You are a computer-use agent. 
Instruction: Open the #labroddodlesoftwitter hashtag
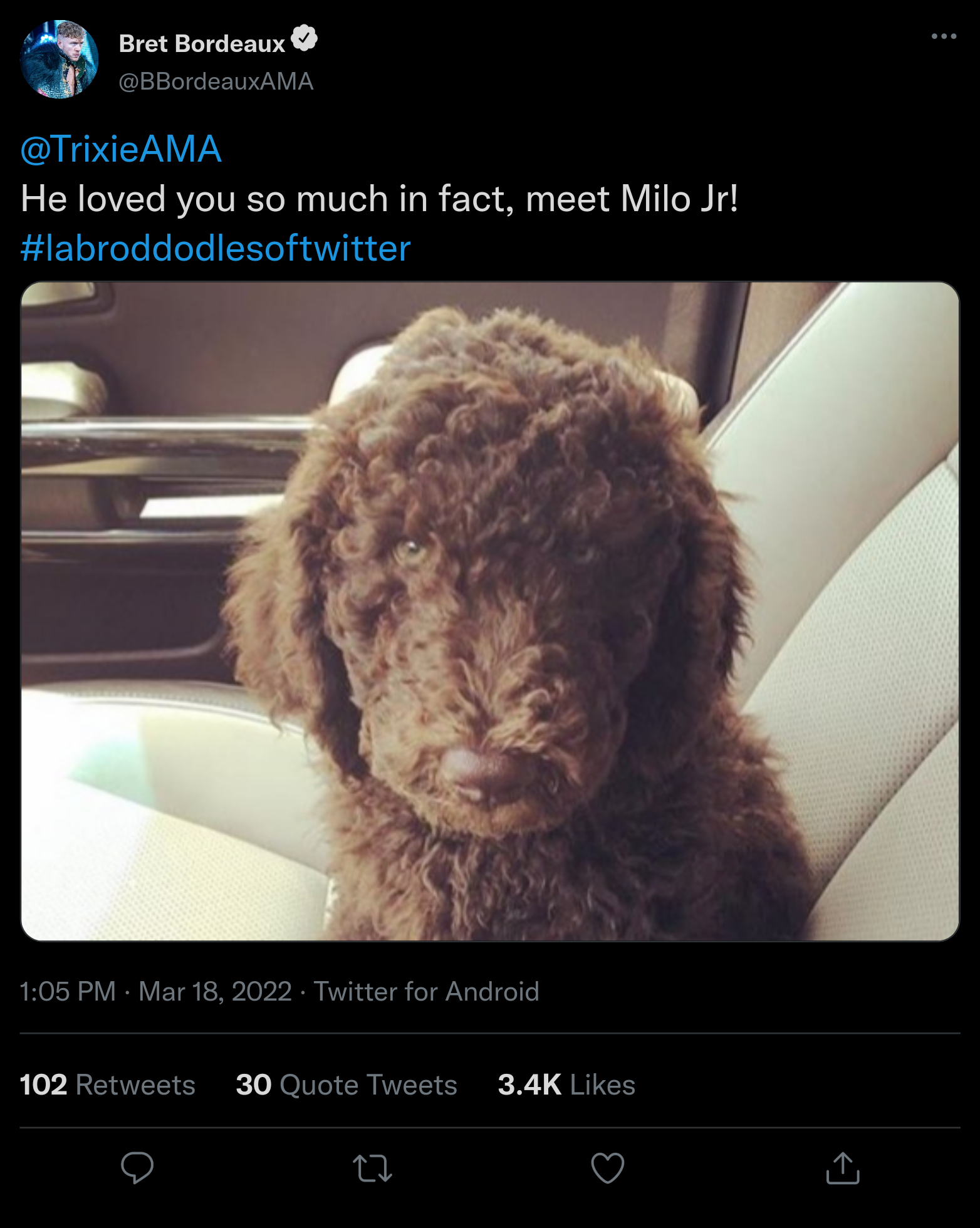point(216,248)
